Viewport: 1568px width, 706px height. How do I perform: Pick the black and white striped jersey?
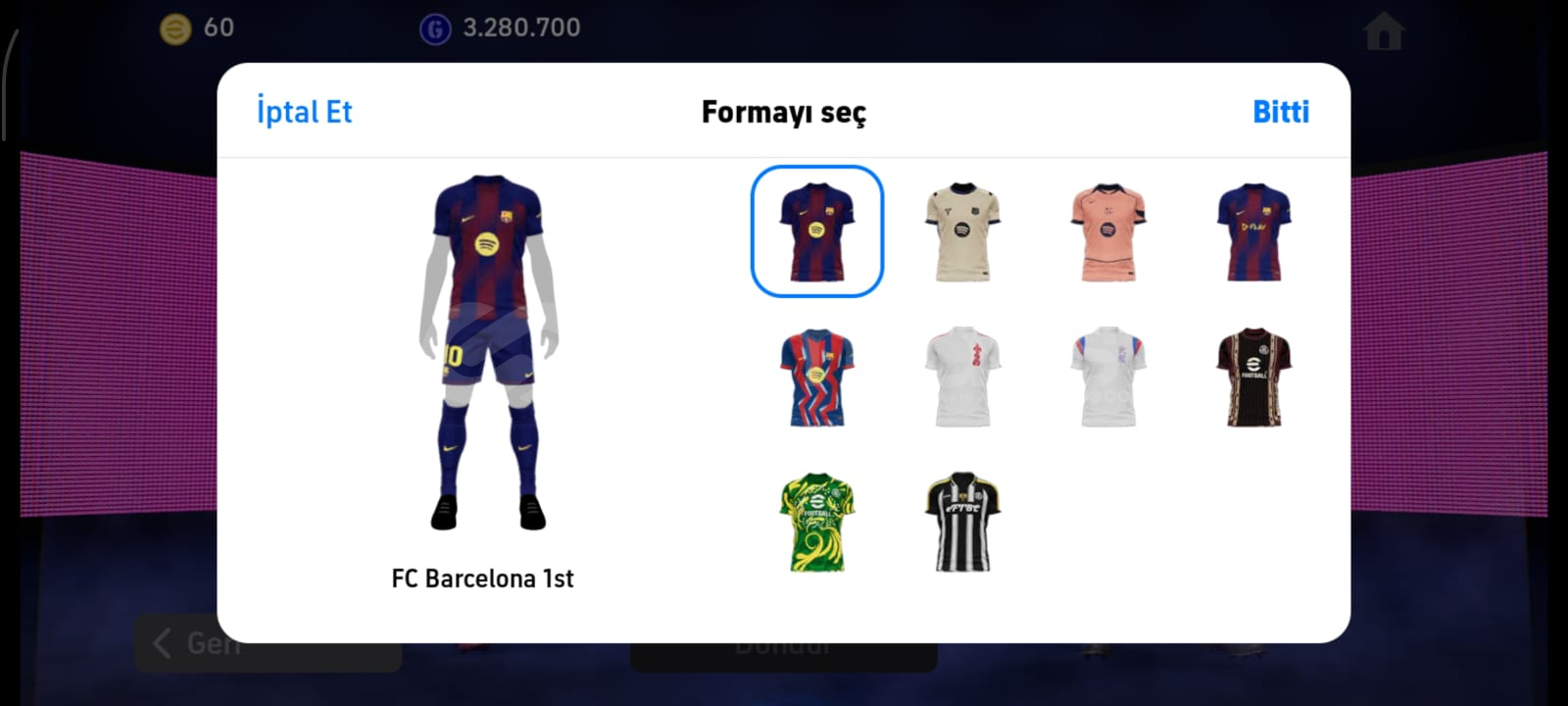click(x=962, y=523)
